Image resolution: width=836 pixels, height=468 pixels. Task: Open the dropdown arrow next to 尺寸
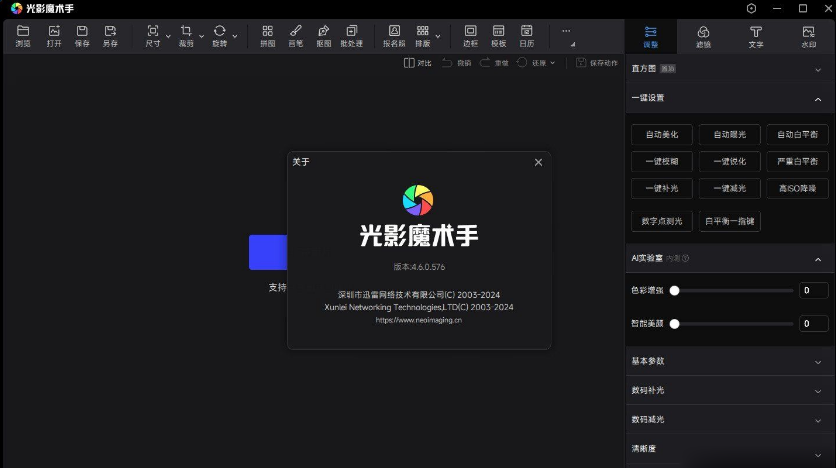[168, 36]
